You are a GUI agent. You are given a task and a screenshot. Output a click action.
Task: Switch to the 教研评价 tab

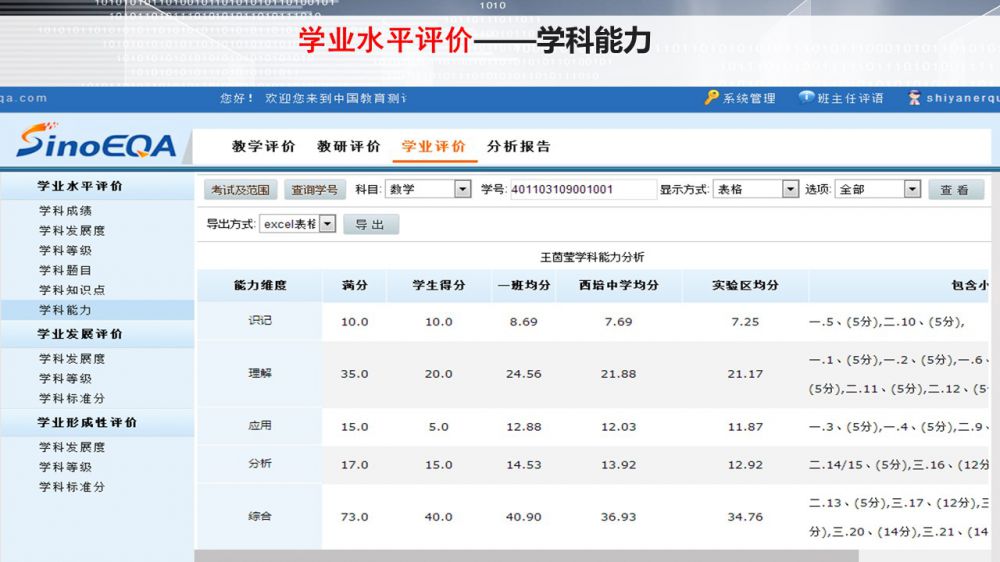coord(349,146)
